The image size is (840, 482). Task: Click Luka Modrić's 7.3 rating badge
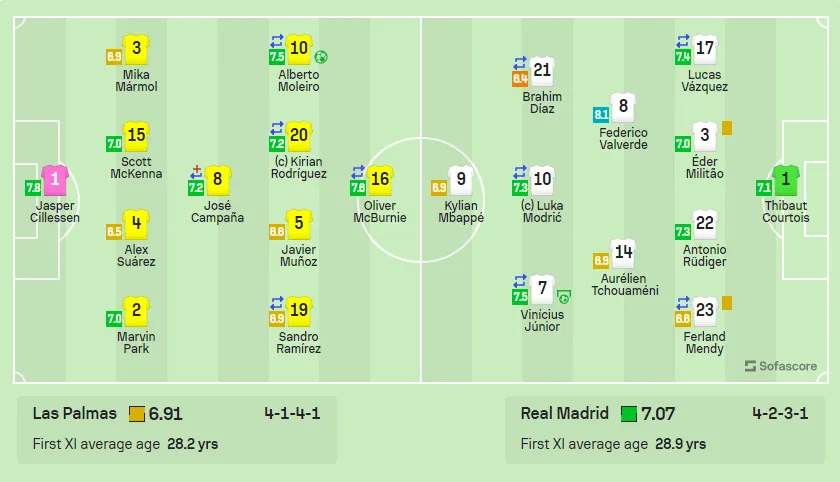click(520, 187)
